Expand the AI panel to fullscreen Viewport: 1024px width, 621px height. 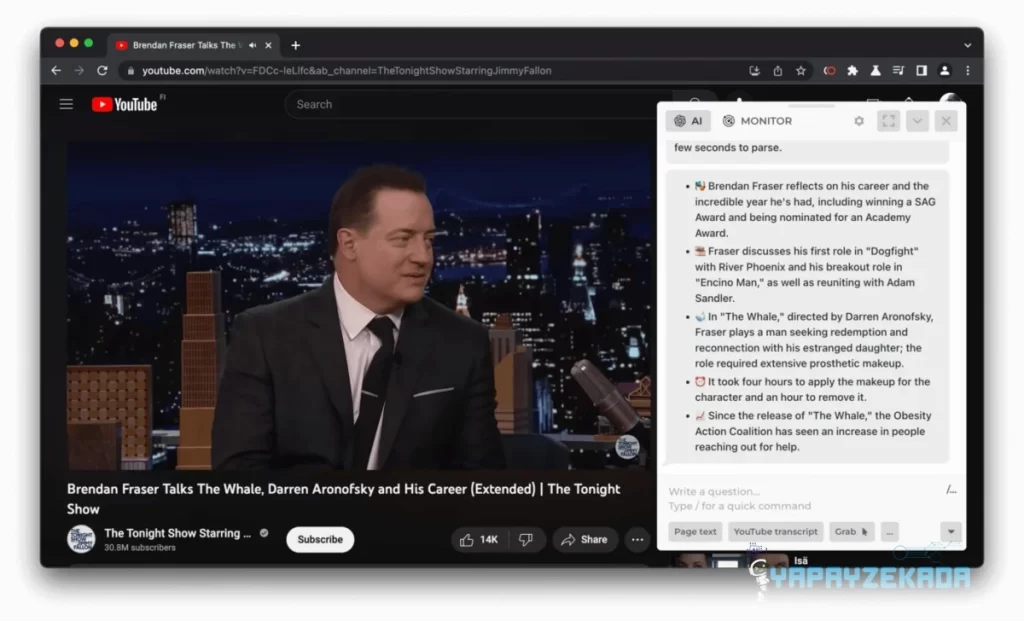point(889,121)
